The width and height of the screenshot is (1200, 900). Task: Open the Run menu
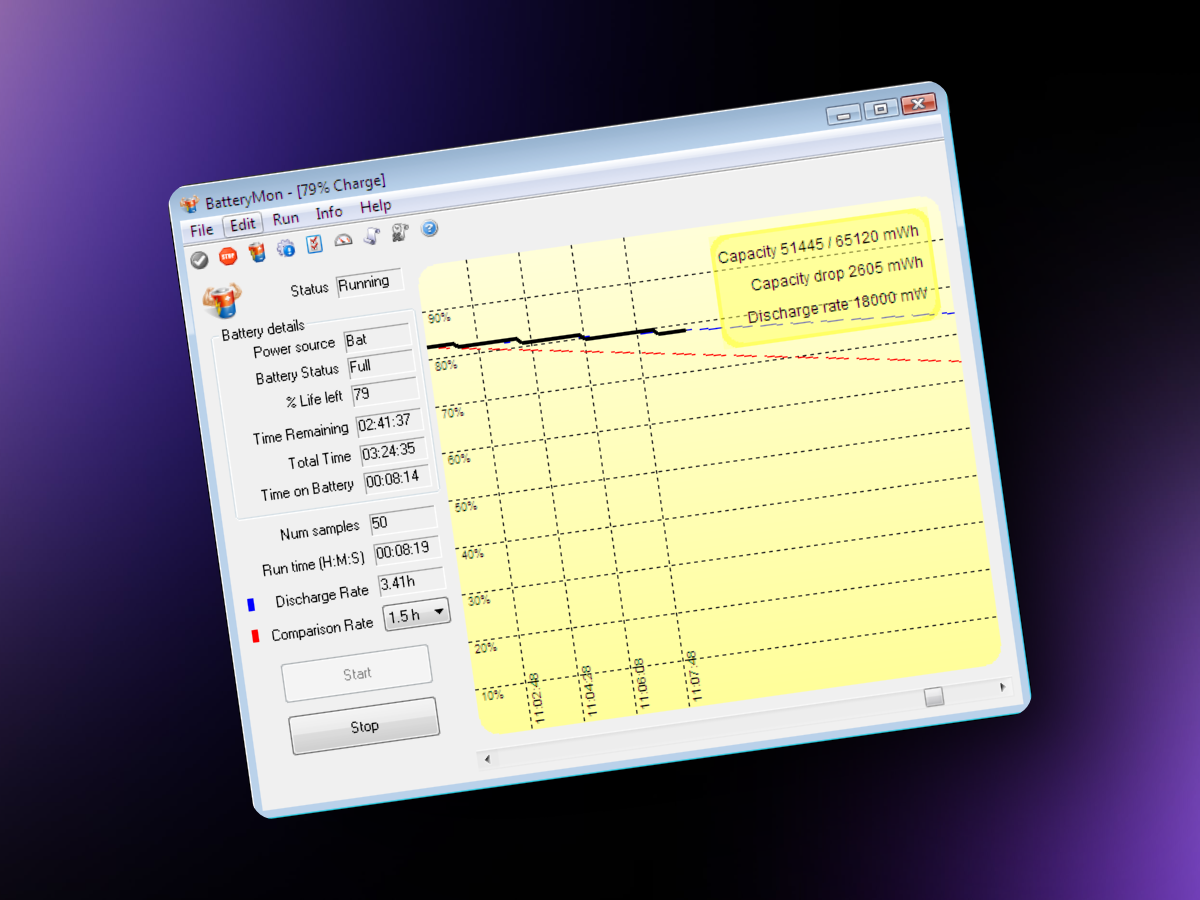286,218
